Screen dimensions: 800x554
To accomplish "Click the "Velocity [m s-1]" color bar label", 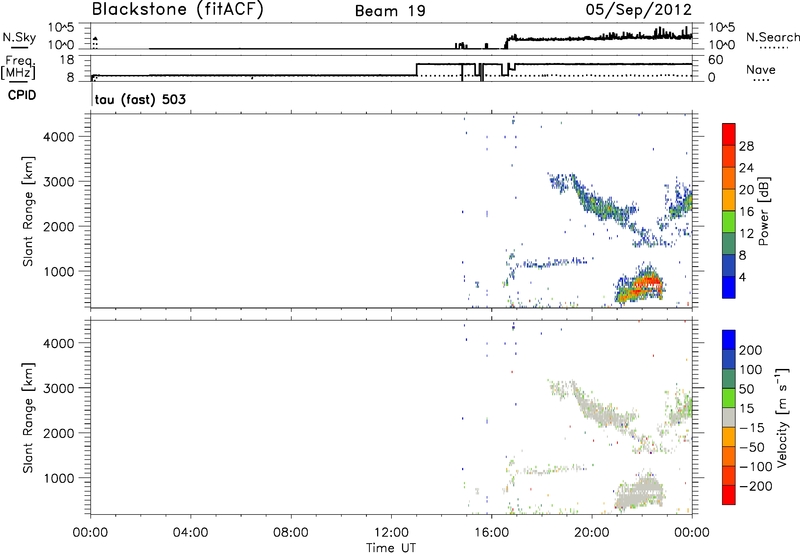I will click(x=782, y=417).
